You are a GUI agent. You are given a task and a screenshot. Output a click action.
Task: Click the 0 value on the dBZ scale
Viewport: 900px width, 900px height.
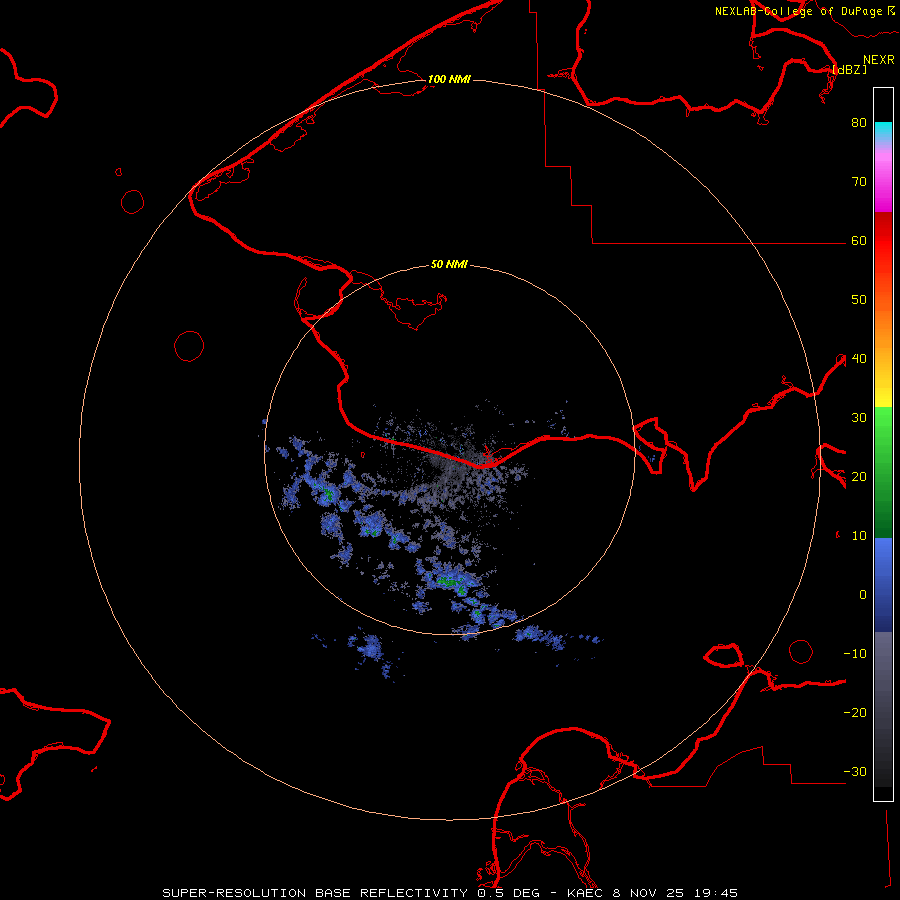pos(863,595)
